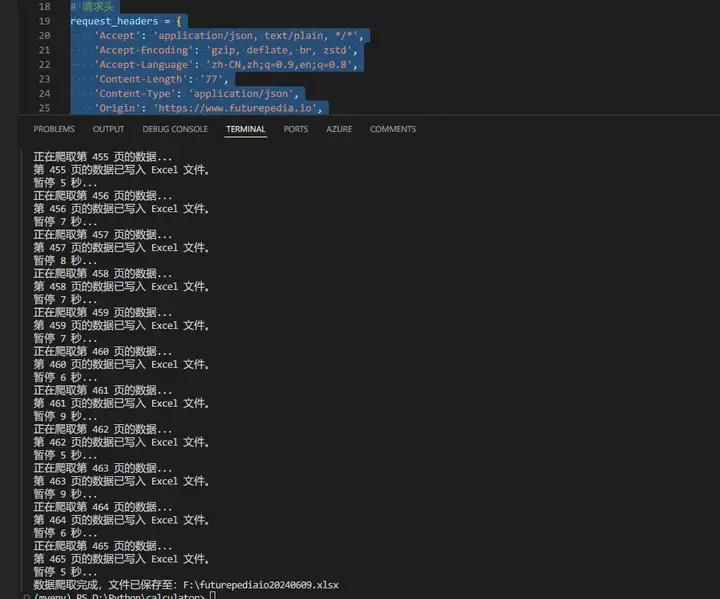Click line number 19 in the gutter
Viewport: 720px width, 599px height.
tap(45, 21)
